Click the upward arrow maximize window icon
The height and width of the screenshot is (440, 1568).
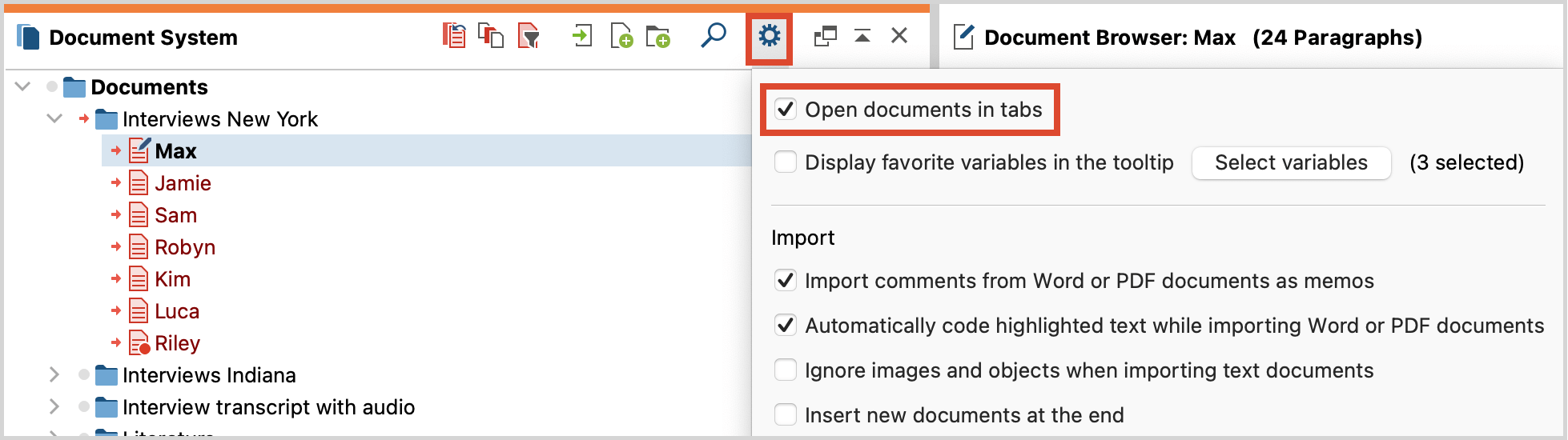(862, 36)
